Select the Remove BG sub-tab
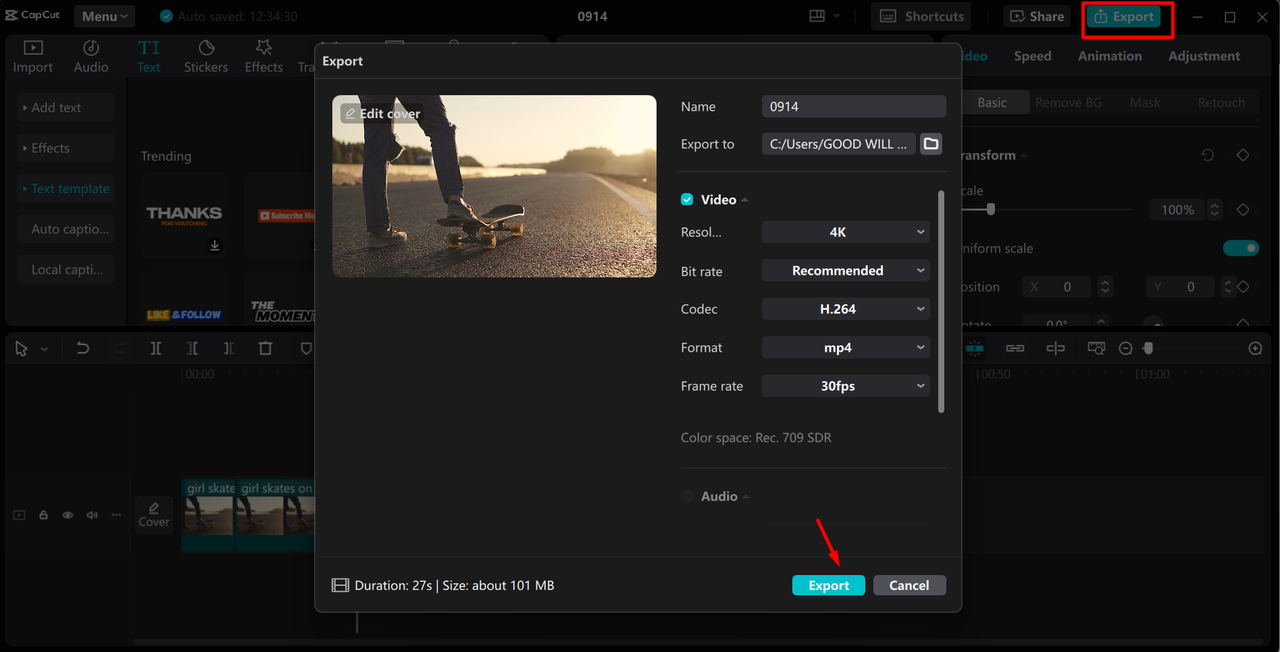The width and height of the screenshot is (1280, 652). 1068,102
